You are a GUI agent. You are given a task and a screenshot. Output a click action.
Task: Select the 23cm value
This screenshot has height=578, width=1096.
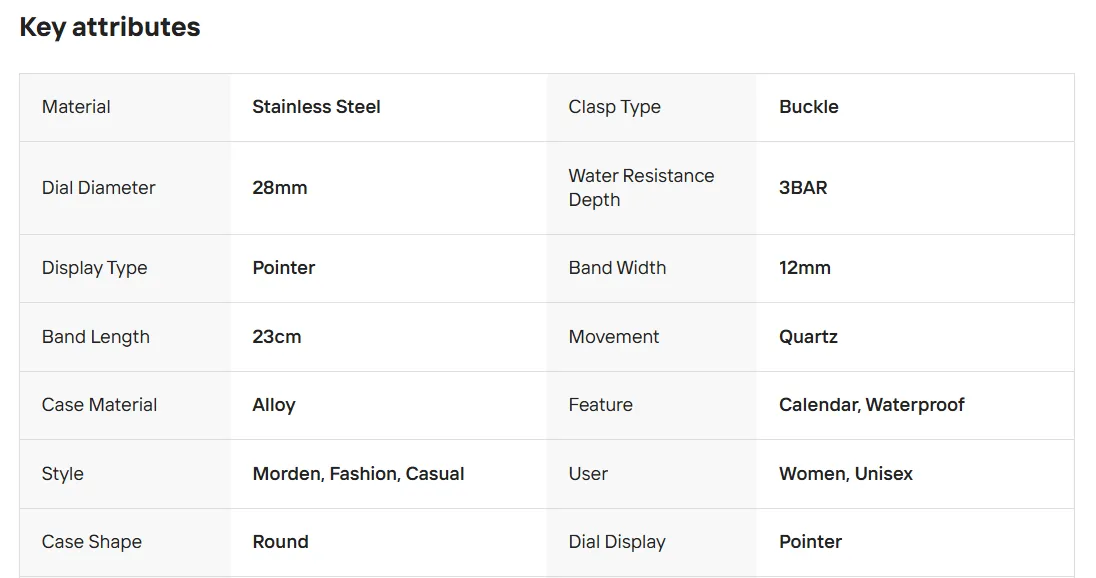276,337
